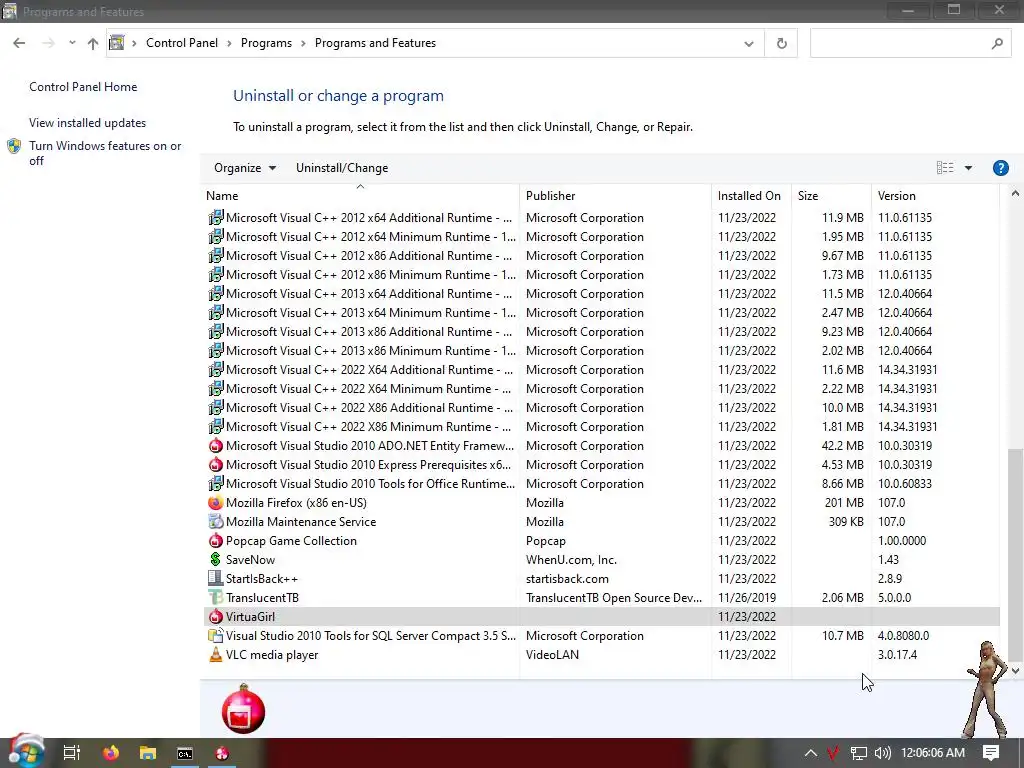
Task: Open Control Panel breadcrumb
Action: pos(182,43)
